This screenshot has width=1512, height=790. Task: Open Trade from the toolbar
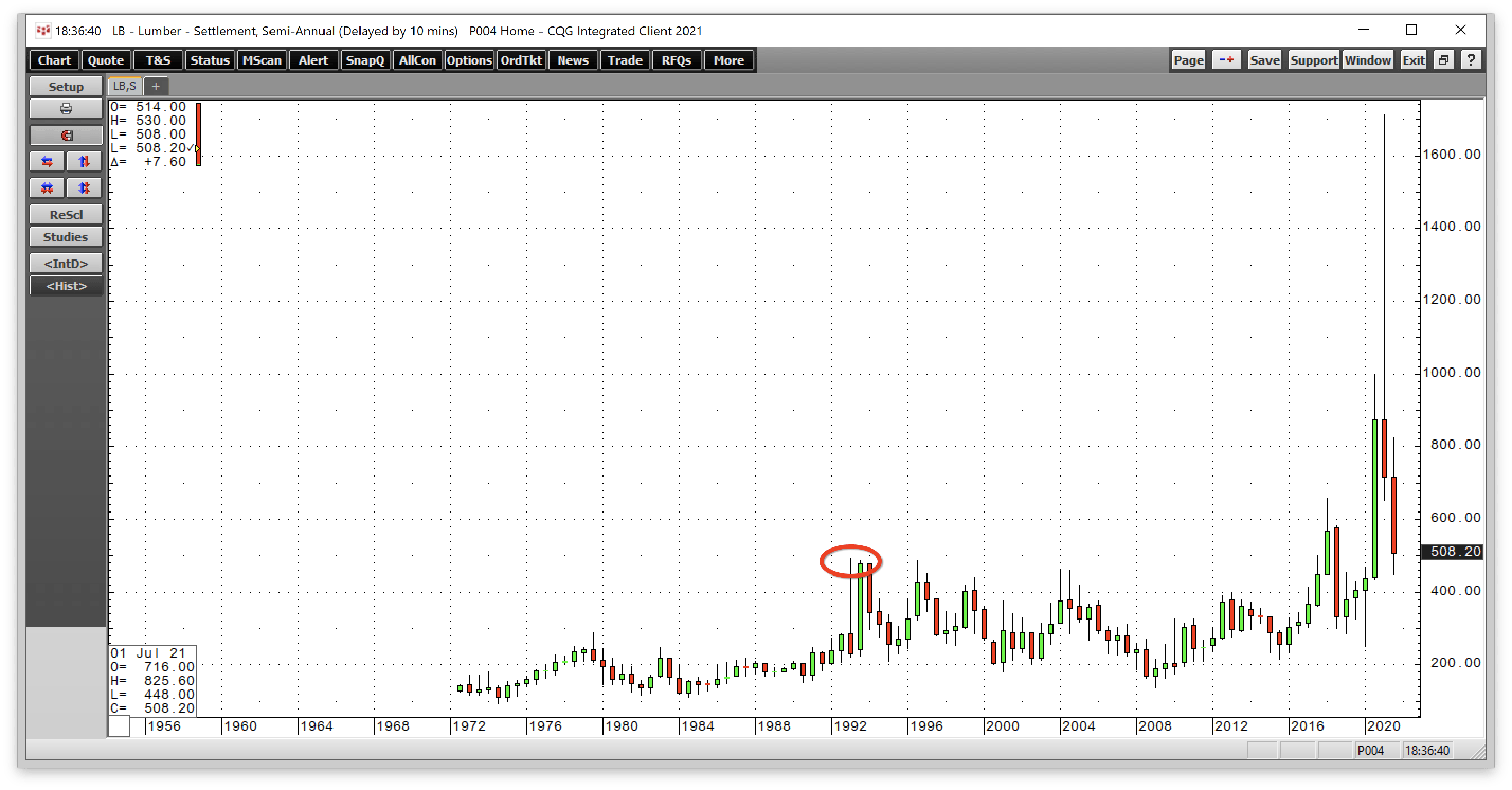click(625, 60)
